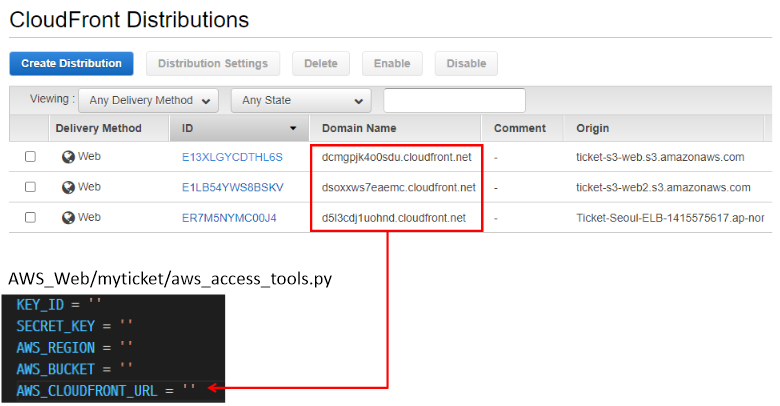Open the Any Delivery Method dropdown
This screenshot has width=780, height=406.
(149, 101)
